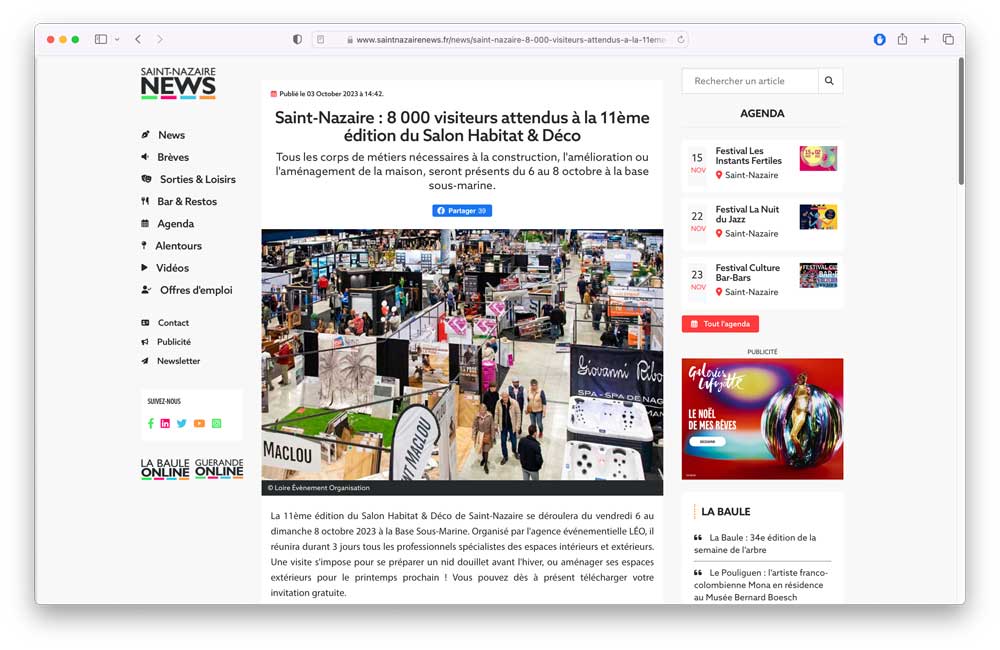Viewport: 1000px width, 650px height.
Task: Open Festival La Nuit du Jazz event
Action: tap(747, 214)
